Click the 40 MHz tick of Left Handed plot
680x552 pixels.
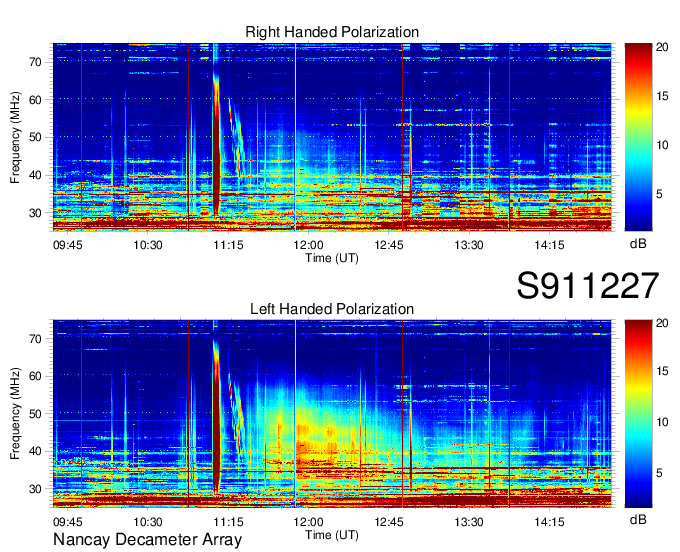(x=36, y=451)
